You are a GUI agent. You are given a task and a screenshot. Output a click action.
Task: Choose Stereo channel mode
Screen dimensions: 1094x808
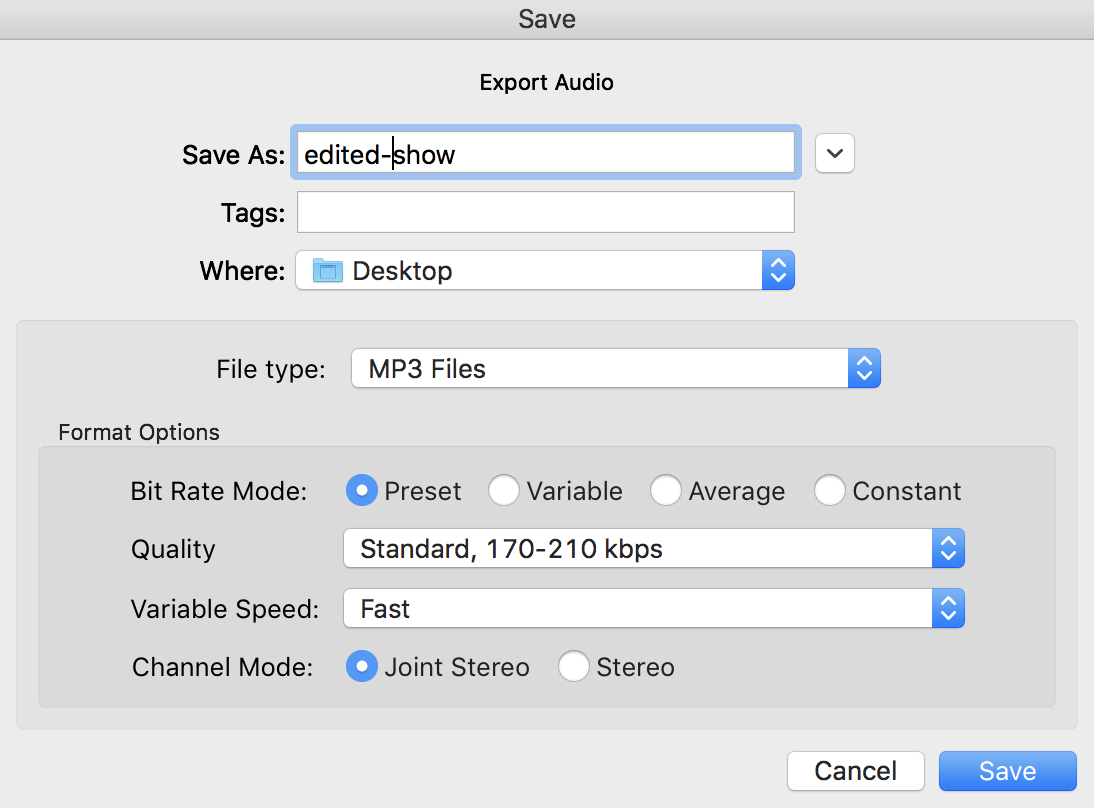coord(574,667)
